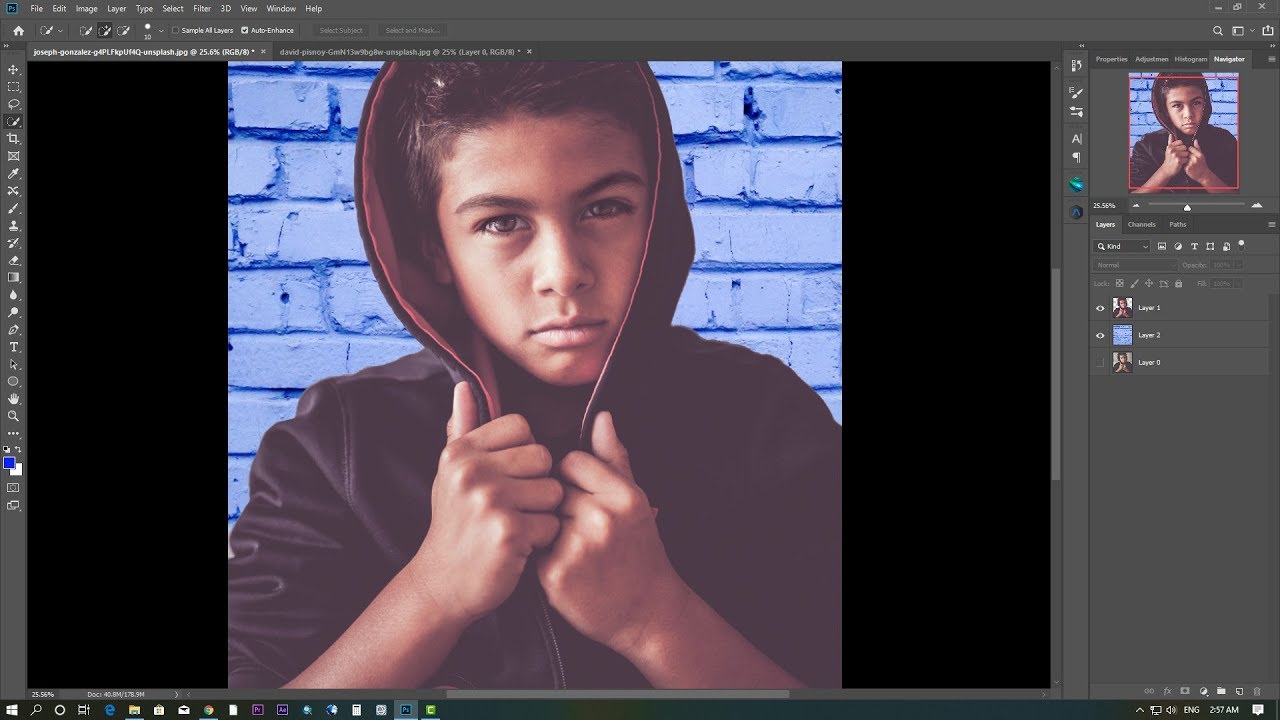Image resolution: width=1280 pixels, height=720 pixels.
Task: Select the Rectangular Marquee tool
Action: (14, 86)
